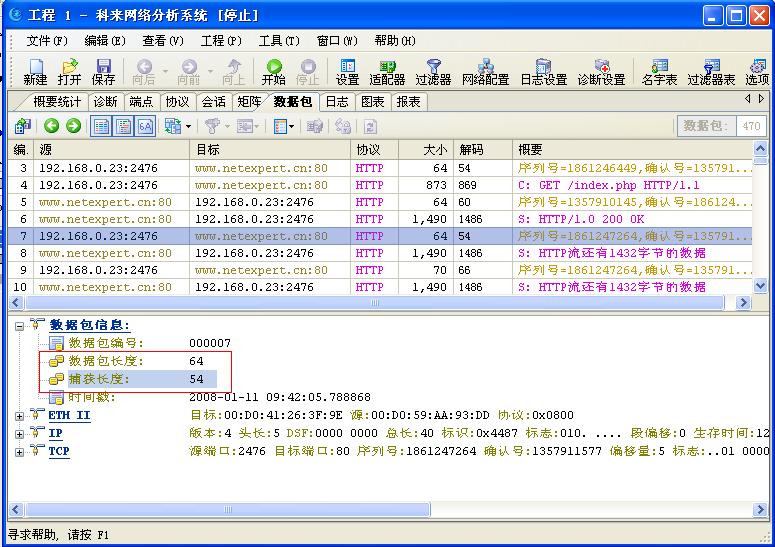The height and width of the screenshot is (547, 775).
Task: Open the 工具(T) menu
Action: [x=279, y=41]
